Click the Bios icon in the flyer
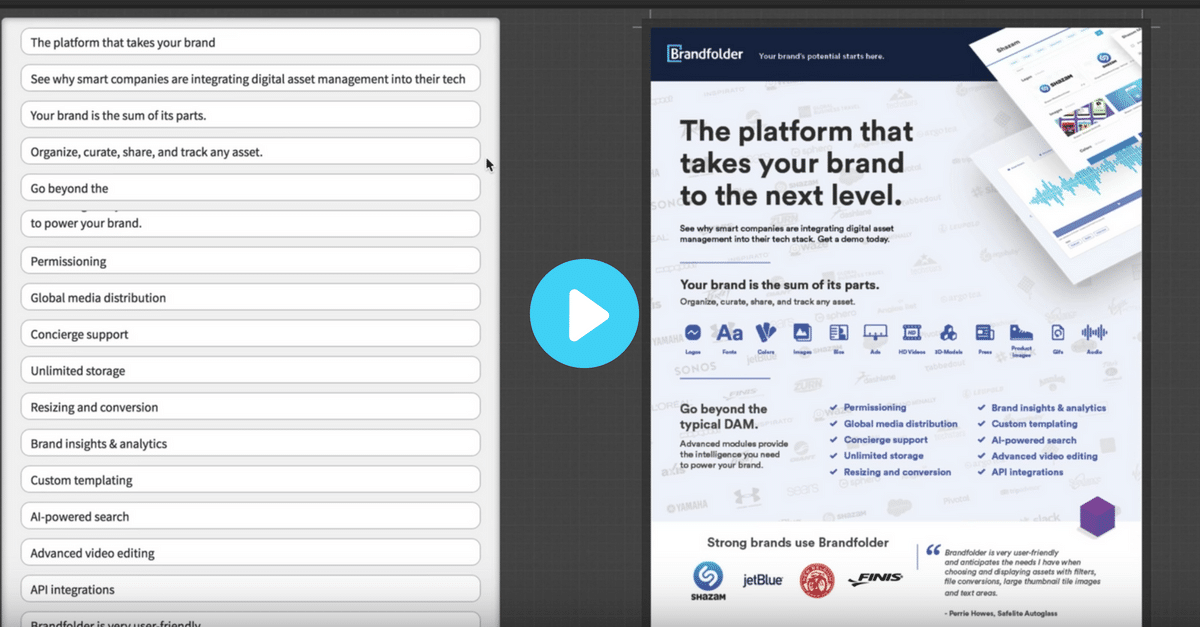This screenshot has width=1200, height=627. coord(838,333)
